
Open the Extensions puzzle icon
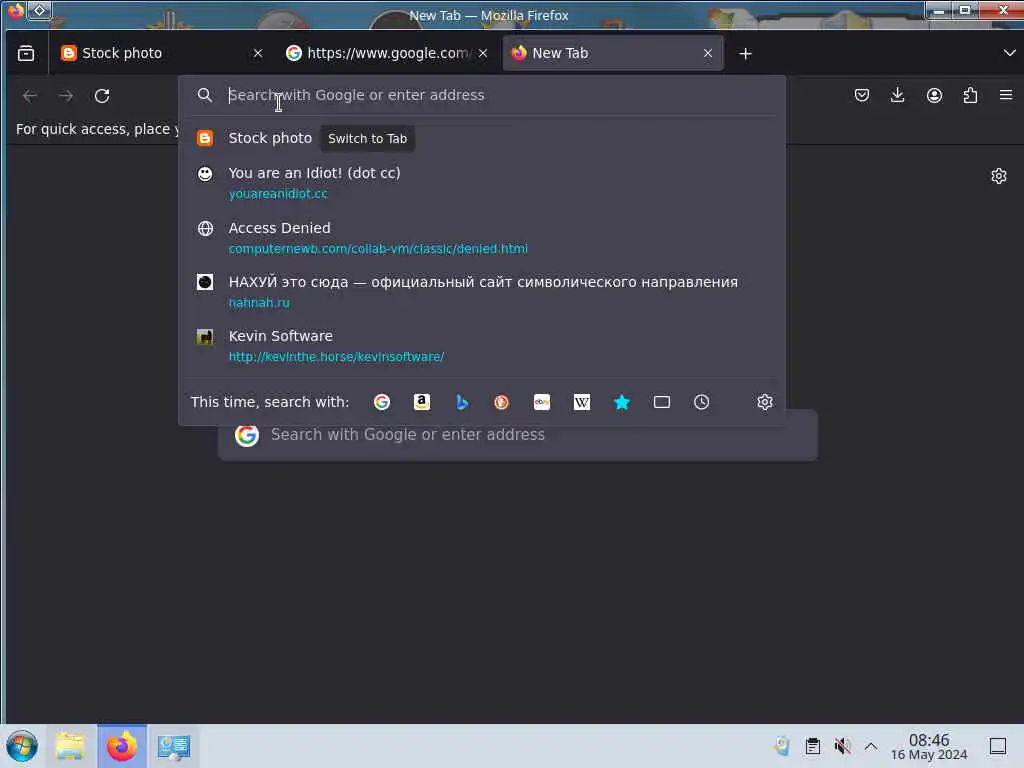[970, 95]
